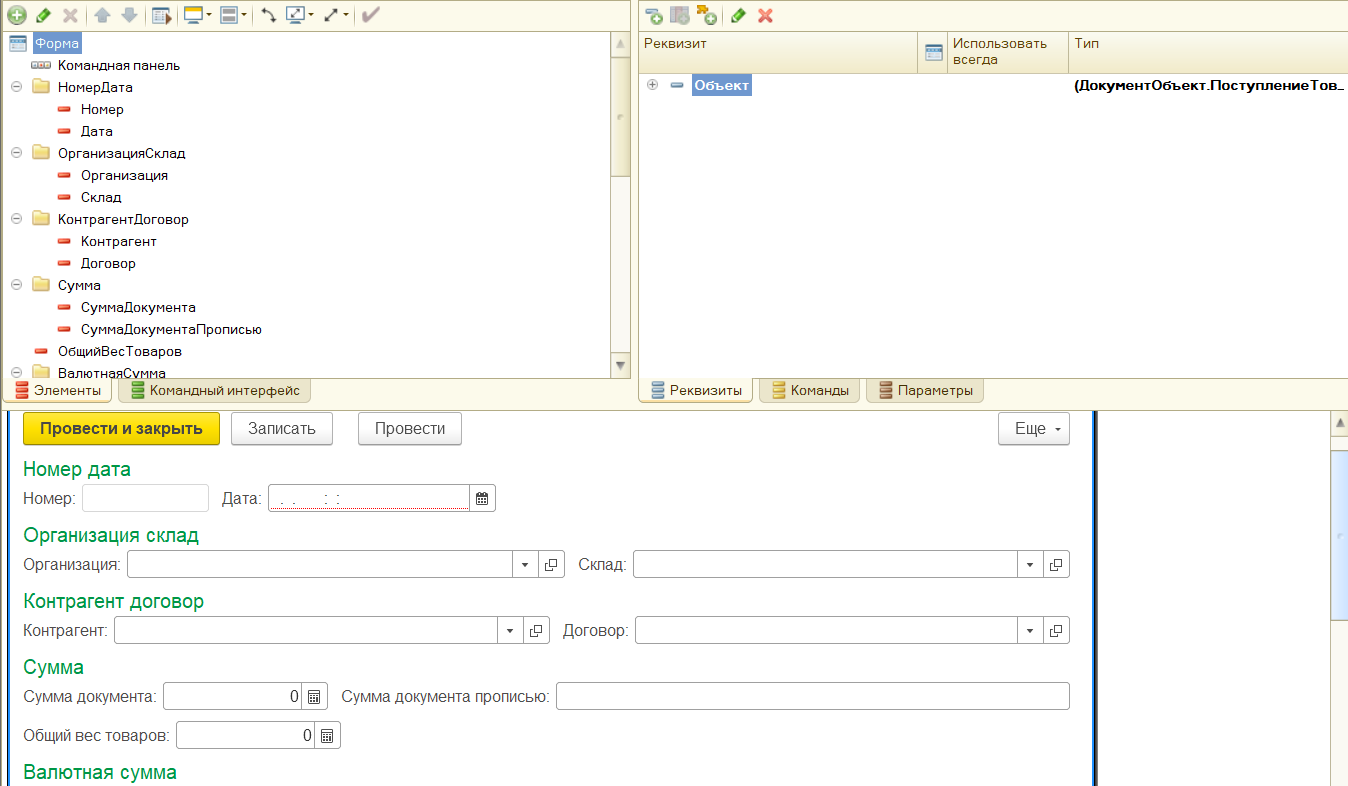Click the red X delete attribute icon
The width and height of the screenshot is (1348, 786).
[x=765, y=15]
